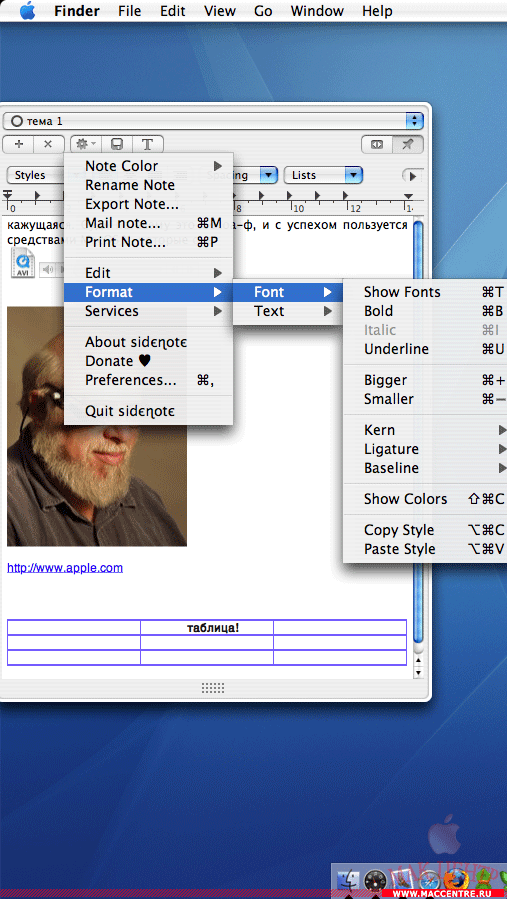Click the add note plus button
Viewport: 507px width, 899px height.
pos(18,144)
